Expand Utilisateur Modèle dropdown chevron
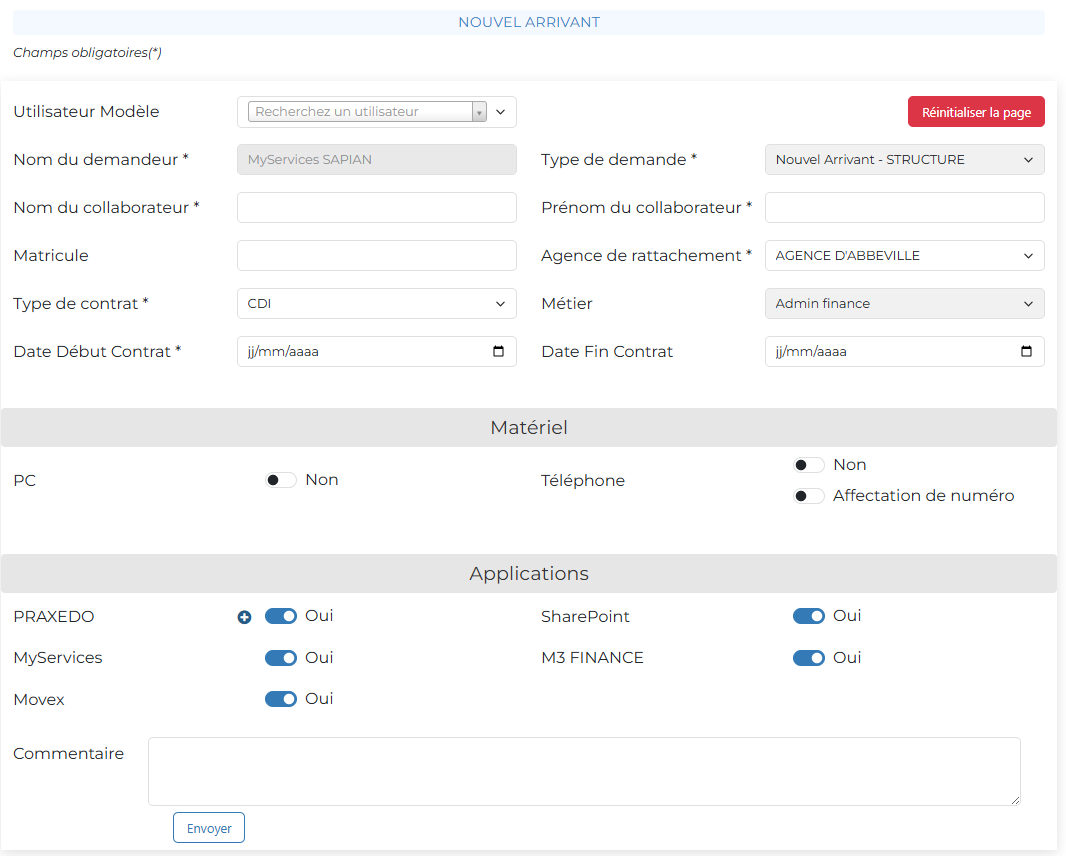The image size is (1066, 856). pyautogui.click(x=501, y=112)
